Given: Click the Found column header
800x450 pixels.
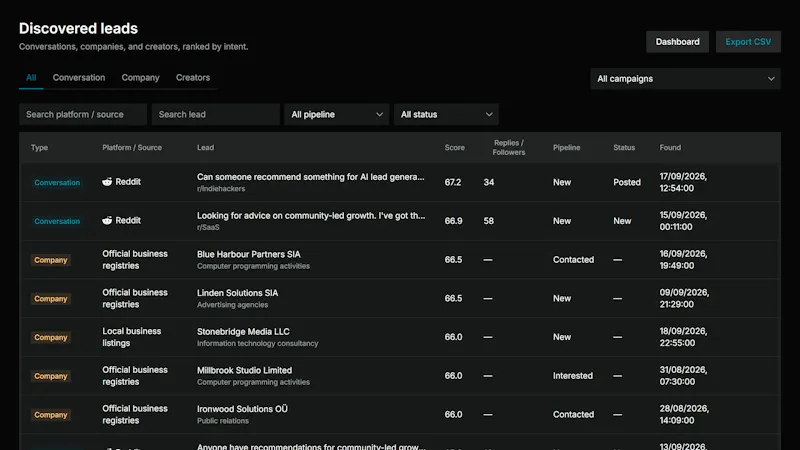Looking at the screenshot, I should click(x=670, y=147).
